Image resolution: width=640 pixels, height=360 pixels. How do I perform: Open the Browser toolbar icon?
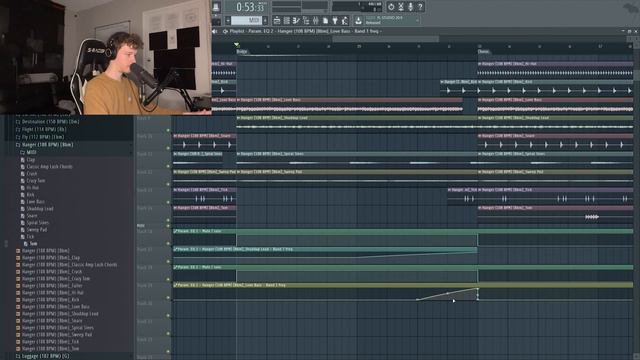[x=306, y=20]
